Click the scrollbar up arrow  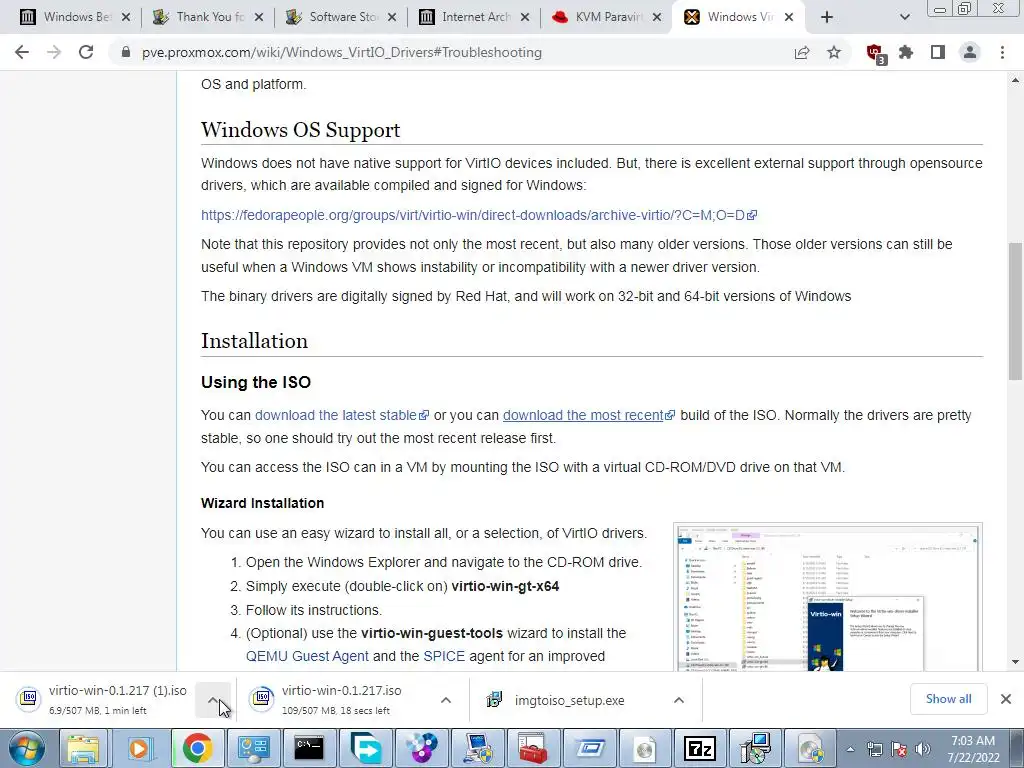[x=1016, y=80]
